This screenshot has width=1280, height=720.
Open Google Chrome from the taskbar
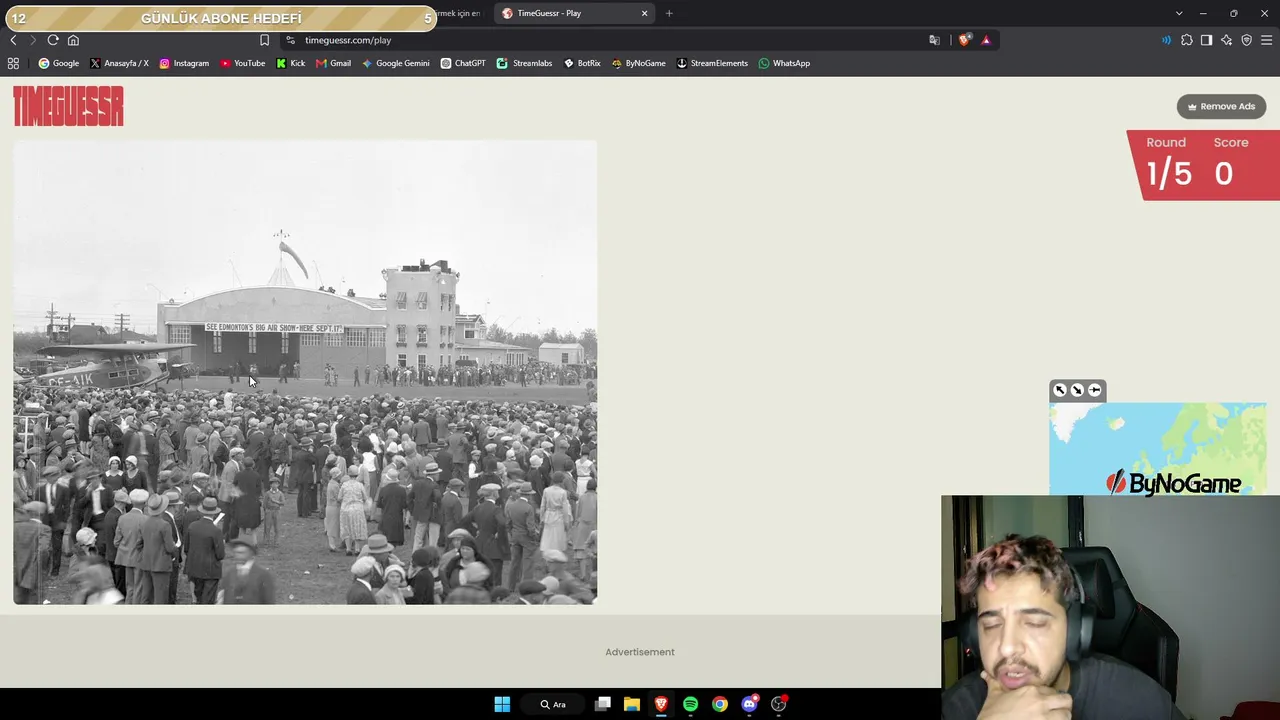[x=720, y=704]
